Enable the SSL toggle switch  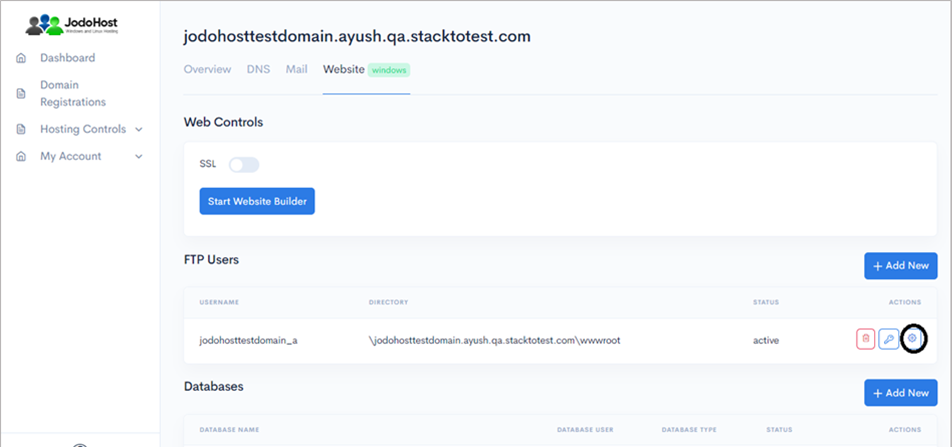[x=244, y=165]
